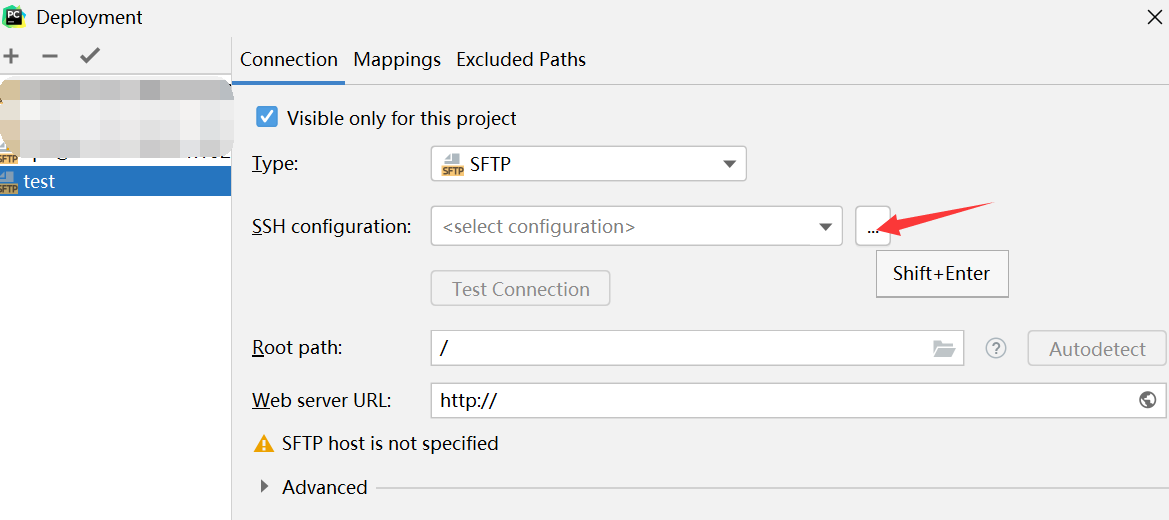Click the SFTP host warning icon
Viewport: 1169px width, 520px height.
(x=264, y=444)
